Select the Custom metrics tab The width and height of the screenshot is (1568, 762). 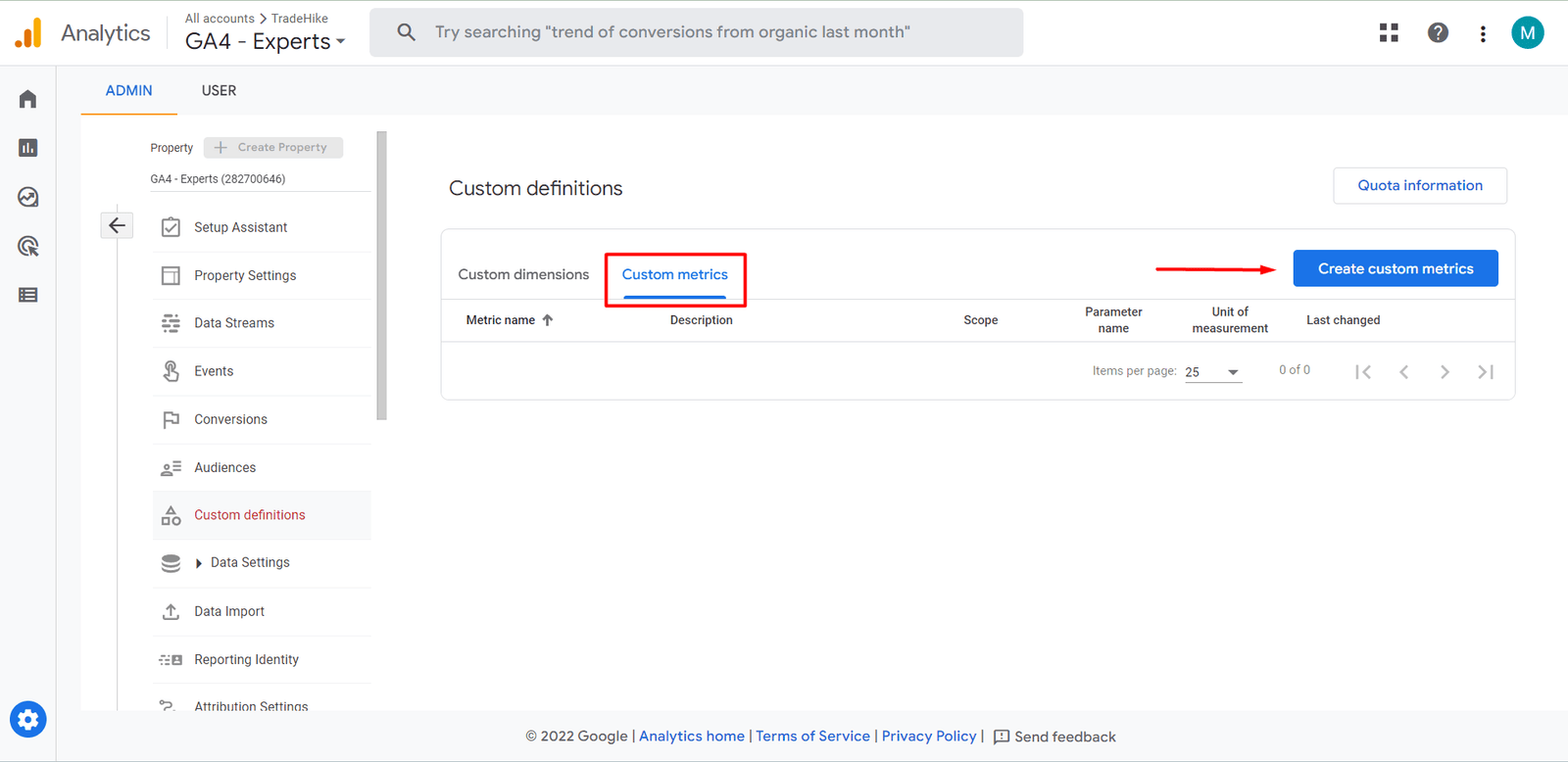[x=674, y=274]
